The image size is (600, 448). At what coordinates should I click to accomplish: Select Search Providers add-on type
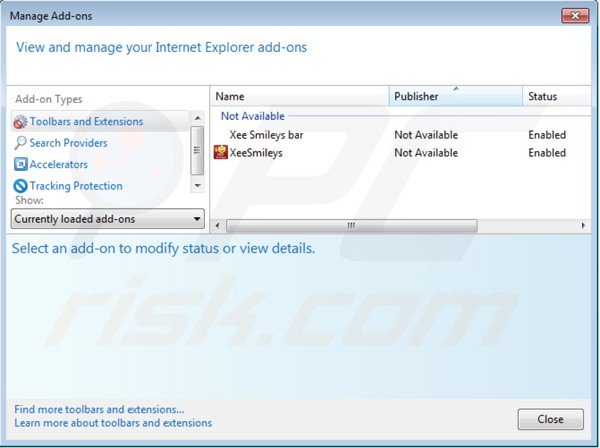click(x=68, y=143)
